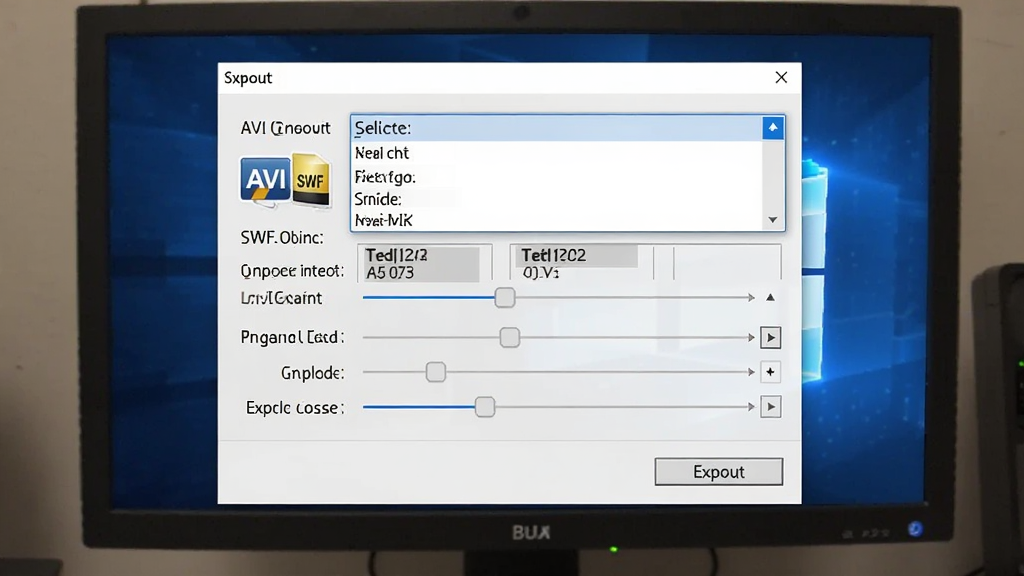Select the last visible list item ending in MK
The height and width of the screenshot is (576, 1024).
tap(556, 221)
